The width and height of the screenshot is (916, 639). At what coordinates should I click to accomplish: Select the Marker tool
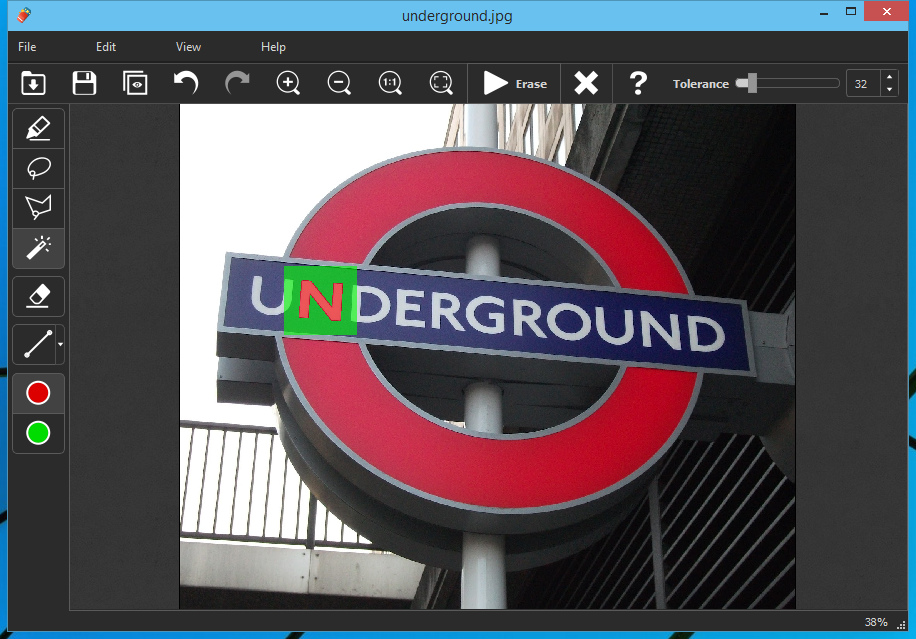point(38,129)
